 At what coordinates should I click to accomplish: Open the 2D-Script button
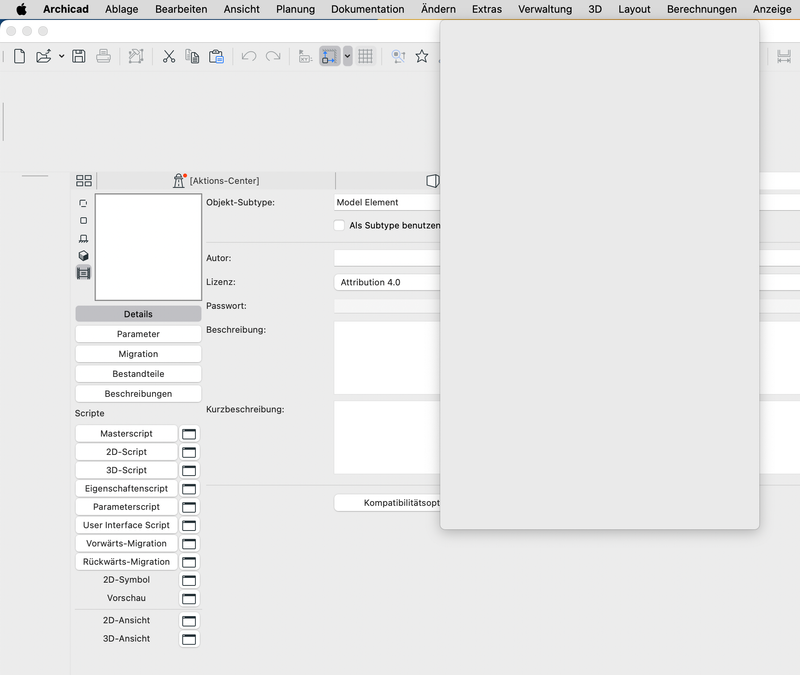(x=127, y=452)
